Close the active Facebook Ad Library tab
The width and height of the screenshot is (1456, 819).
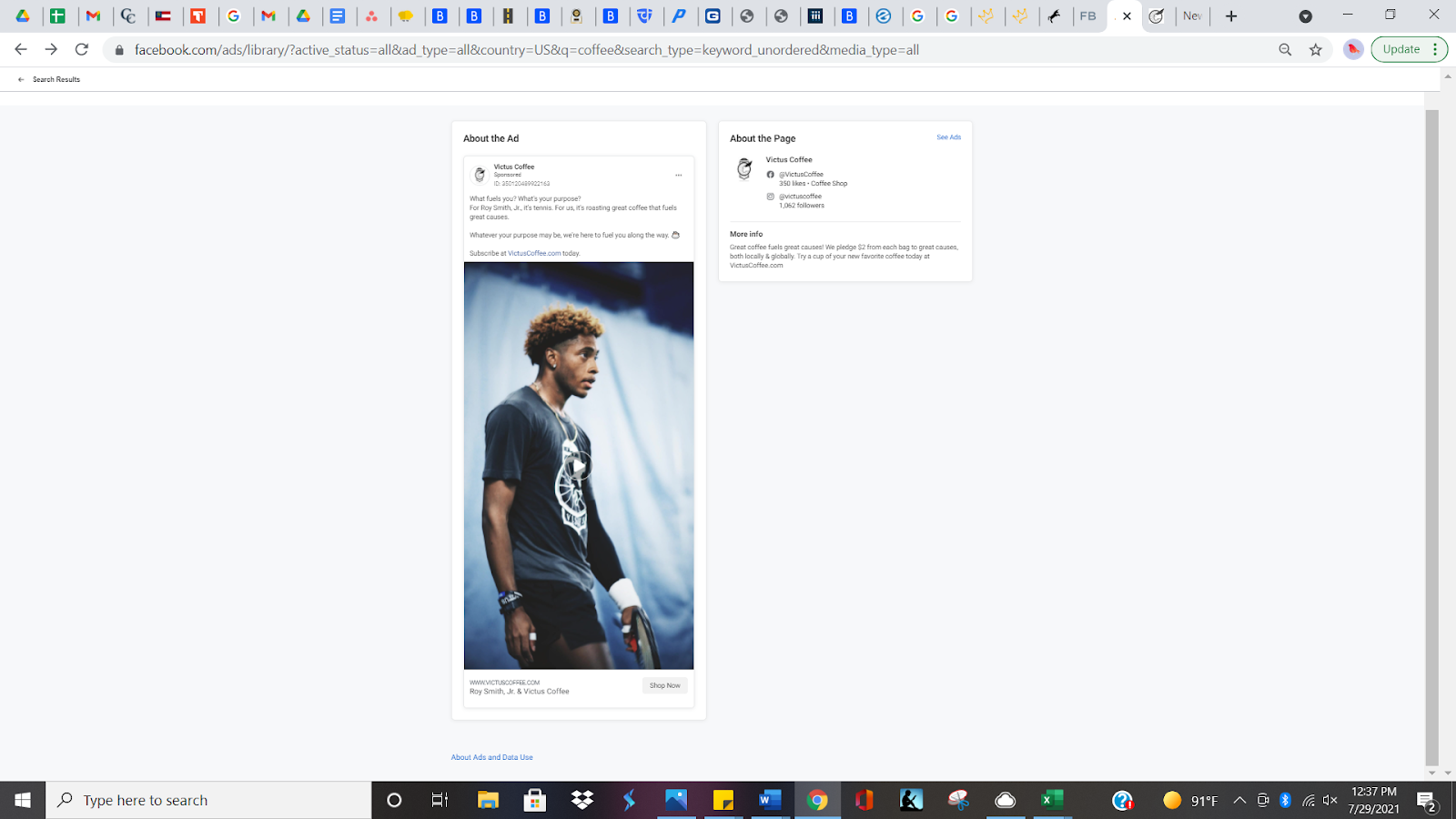tap(1127, 16)
